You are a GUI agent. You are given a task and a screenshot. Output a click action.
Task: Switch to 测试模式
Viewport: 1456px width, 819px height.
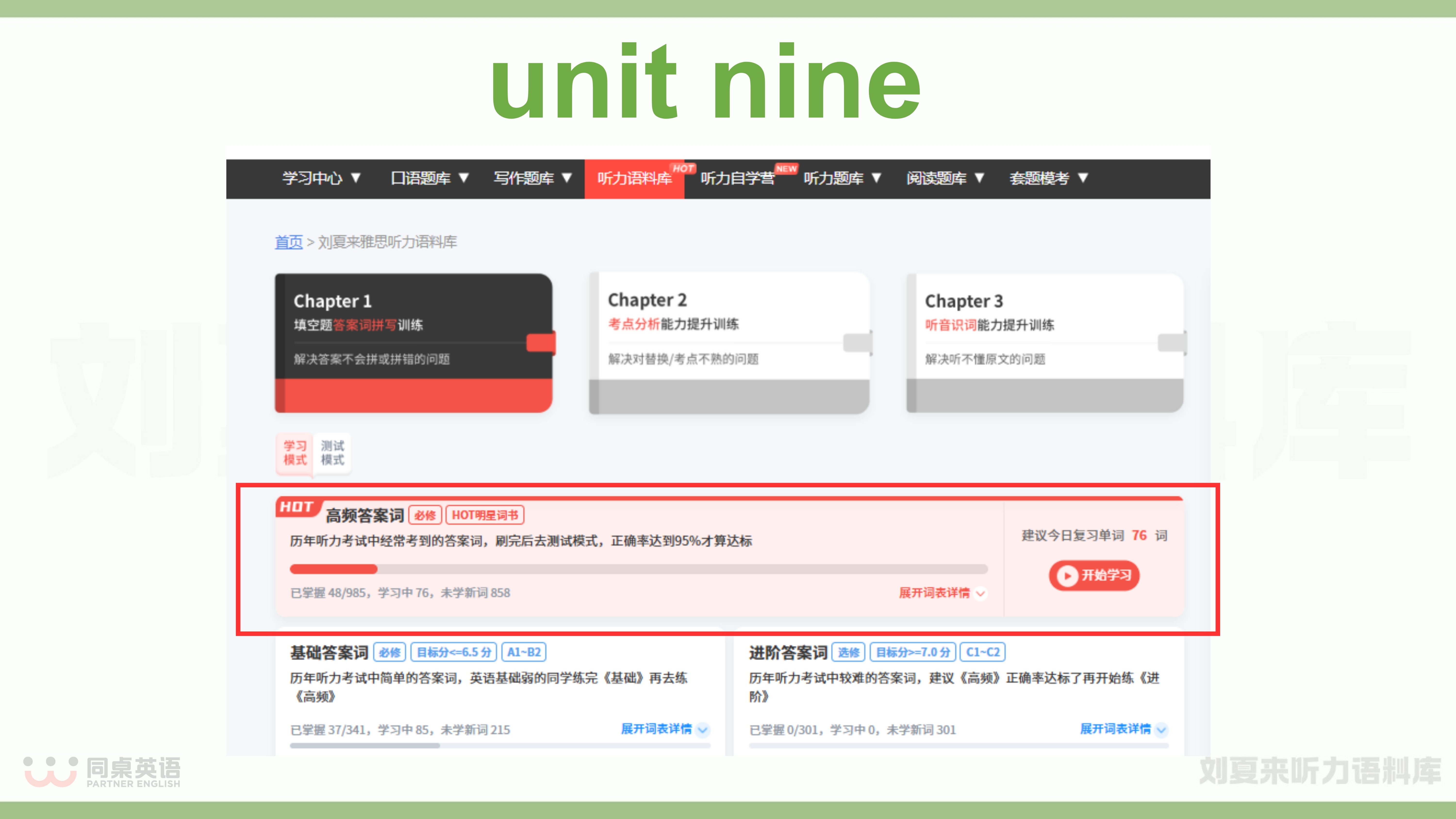tap(332, 453)
